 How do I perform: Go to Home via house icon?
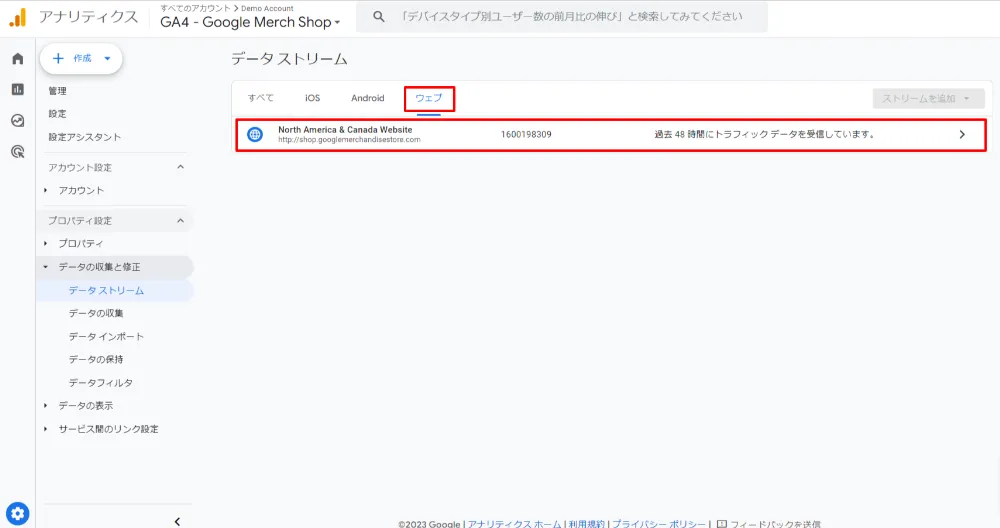point(18,59)
